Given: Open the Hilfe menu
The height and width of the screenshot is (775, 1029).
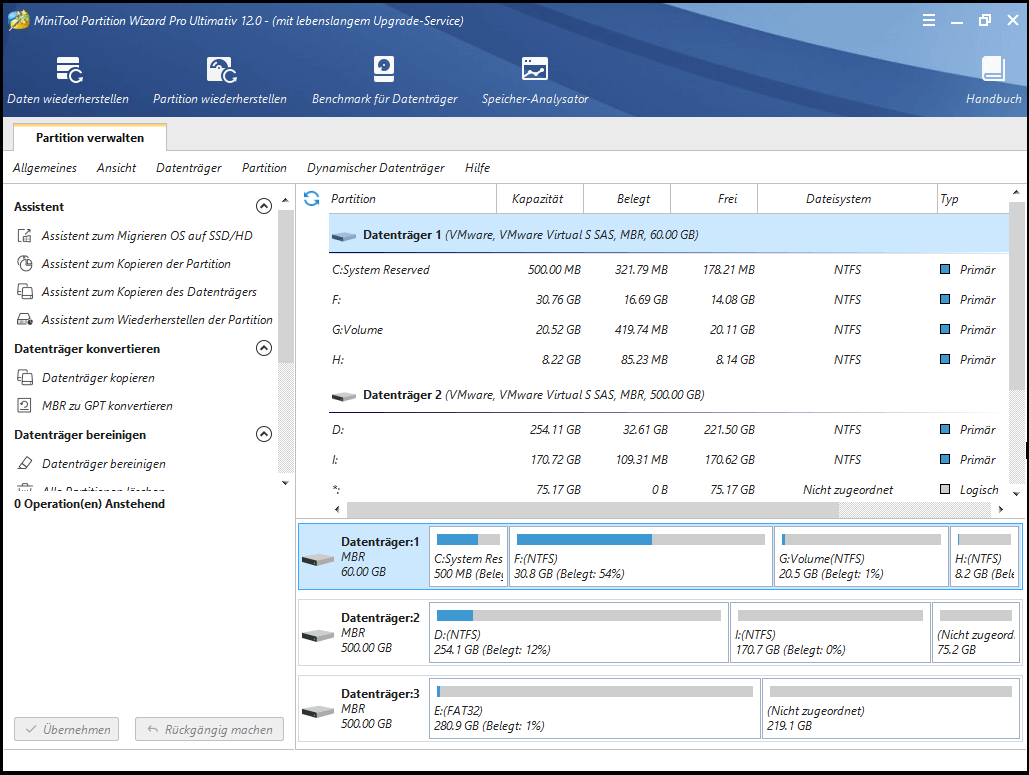Looking at the screenshot, I should (x=478, y=168).
